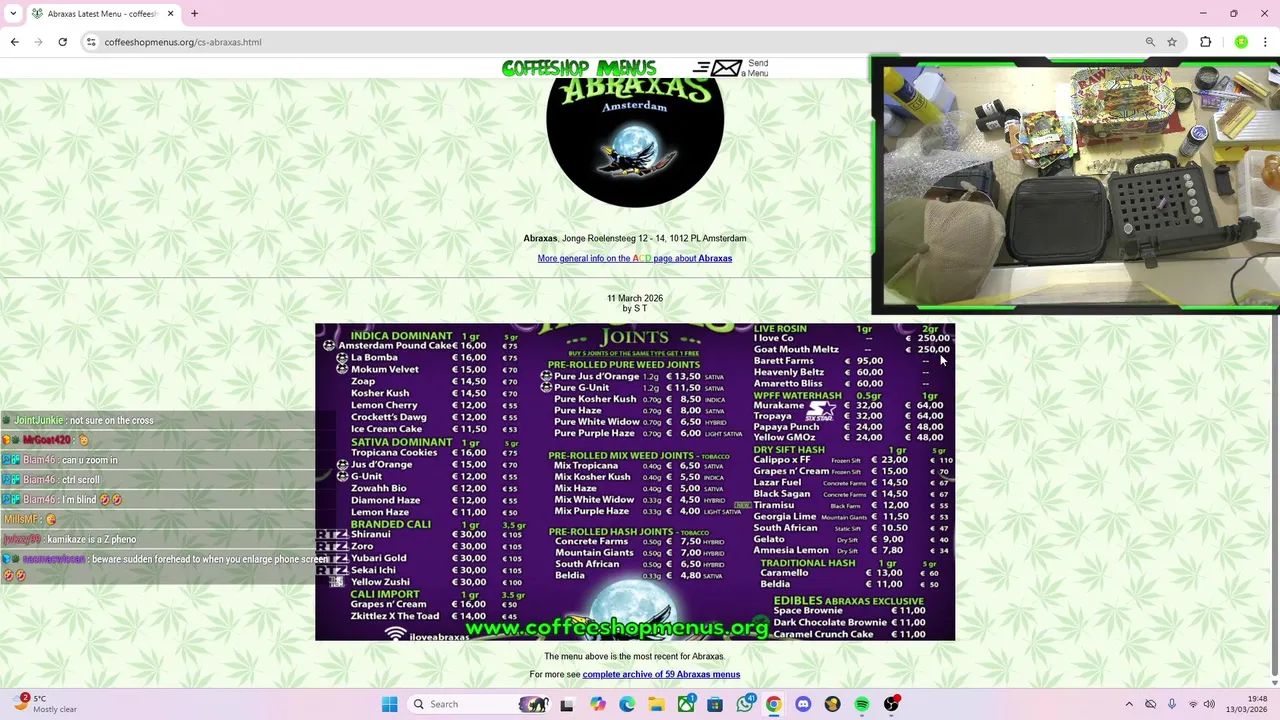This screenshot has height=720, width=1280.
Task: Open the weather widget on the taskbar
Action: pos(43,704)
